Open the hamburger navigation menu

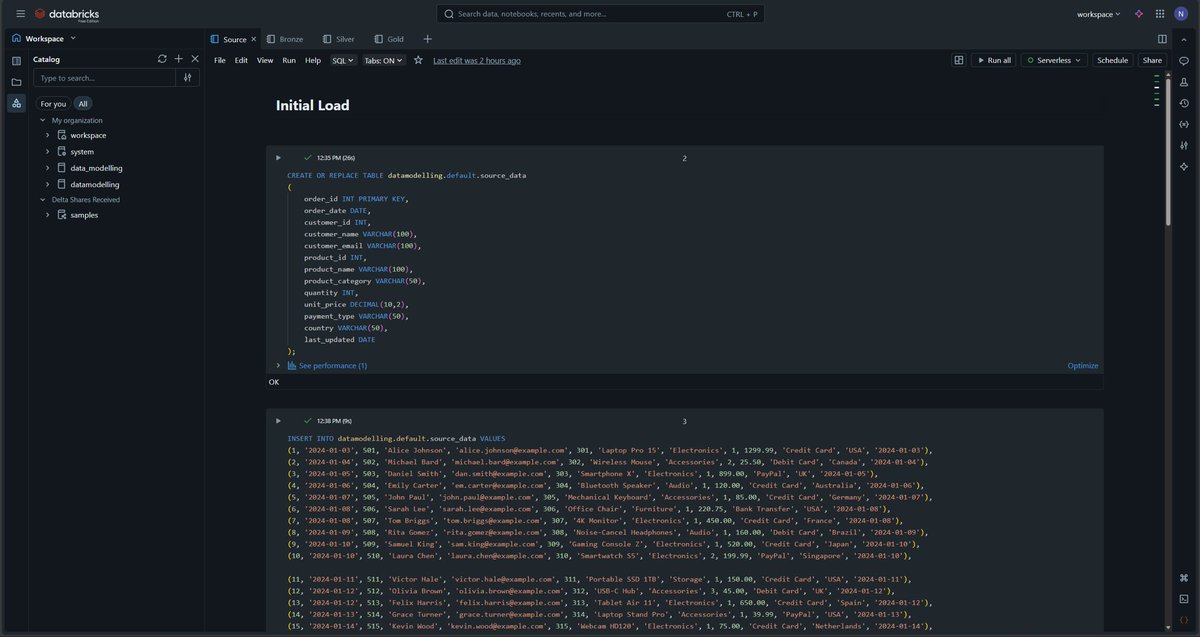click(x=20, y=14)
